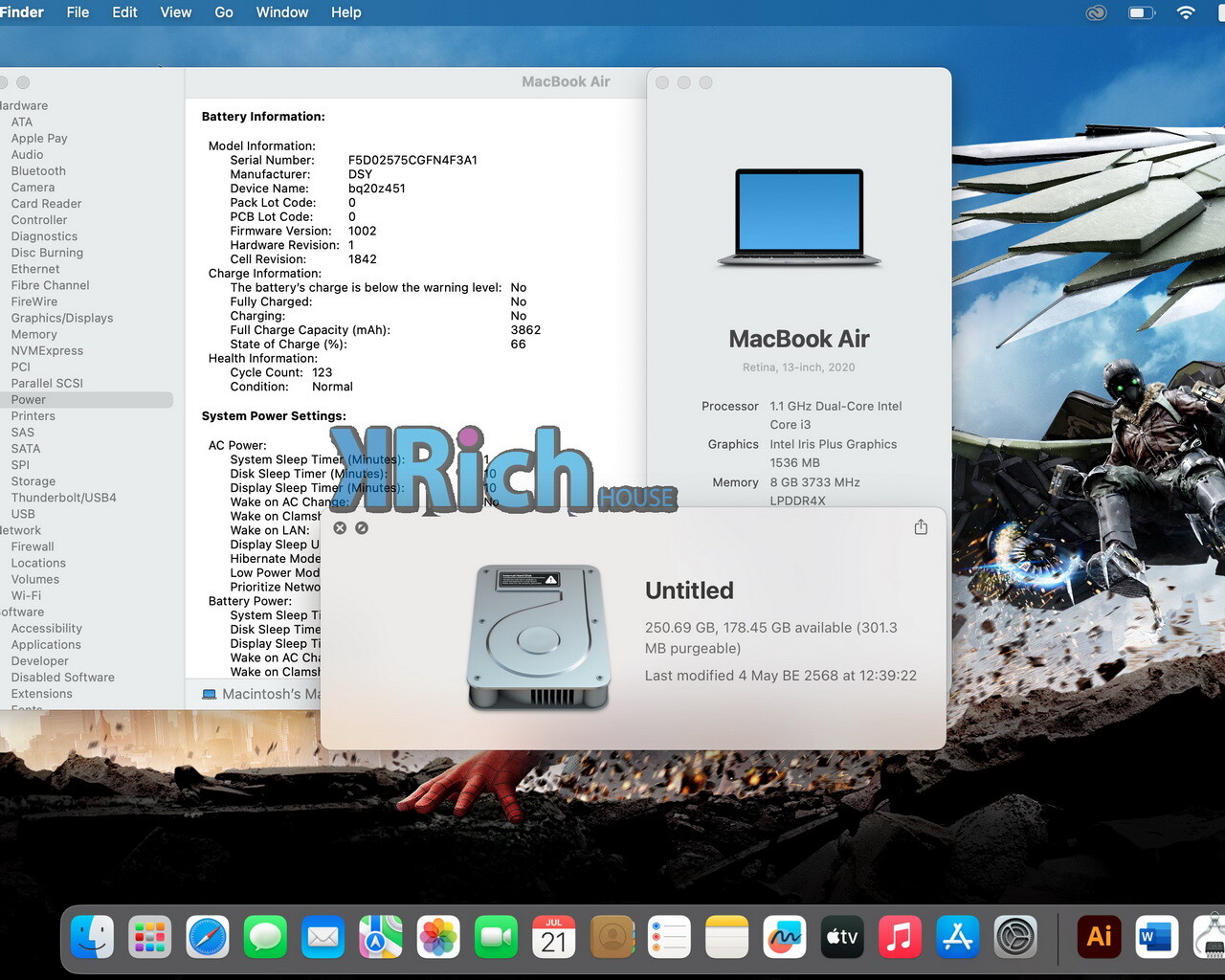Open the Edit menu
The height and width of the screenshot is (980, 1225).
point(124,12)
